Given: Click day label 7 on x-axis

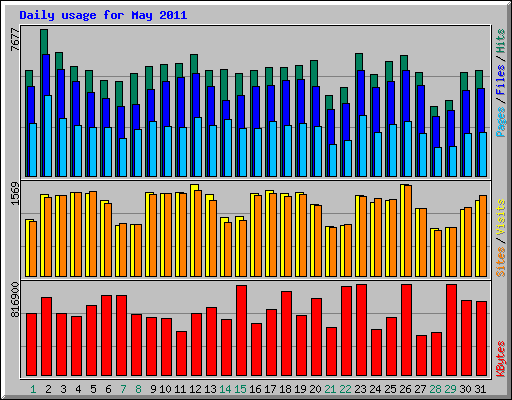Looking at the screenshot, I should (123, 389).
